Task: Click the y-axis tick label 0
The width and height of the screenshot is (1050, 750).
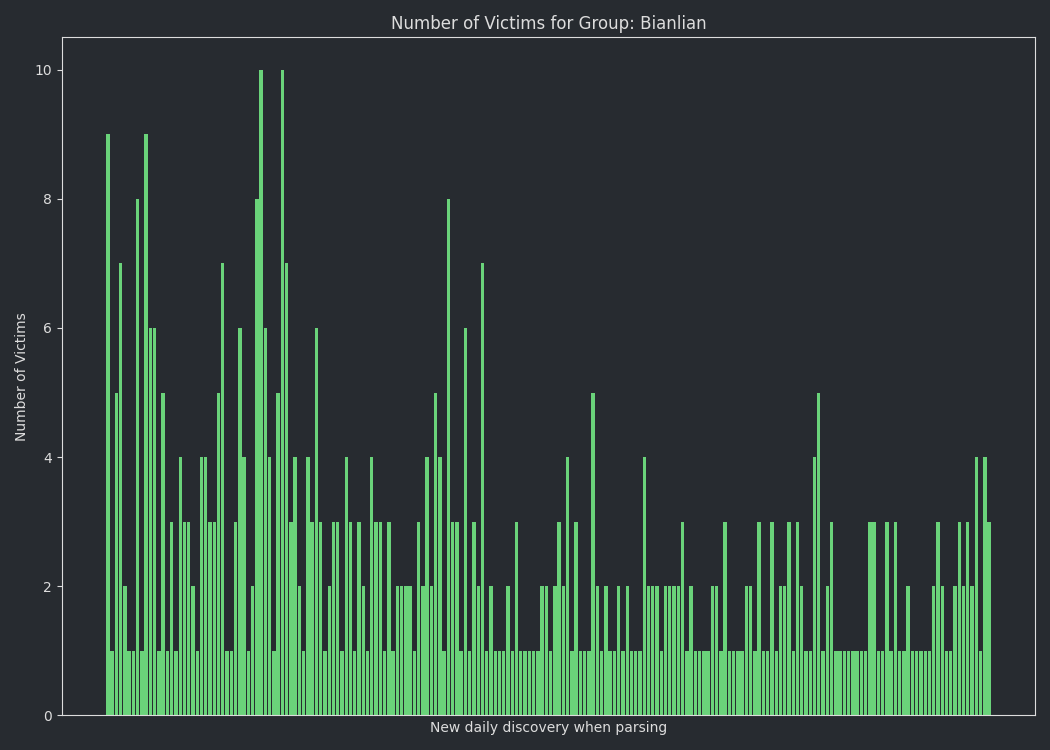Action: tap(48, 716)
